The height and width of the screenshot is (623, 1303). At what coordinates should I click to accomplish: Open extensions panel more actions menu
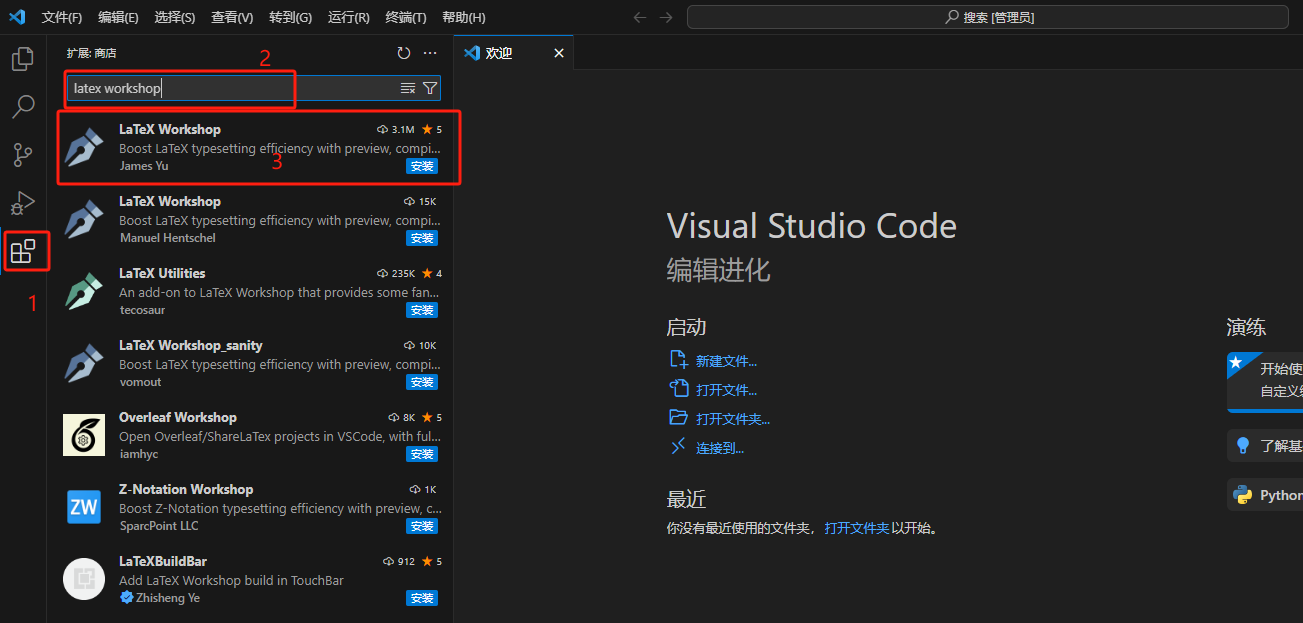tap(430, 53)
